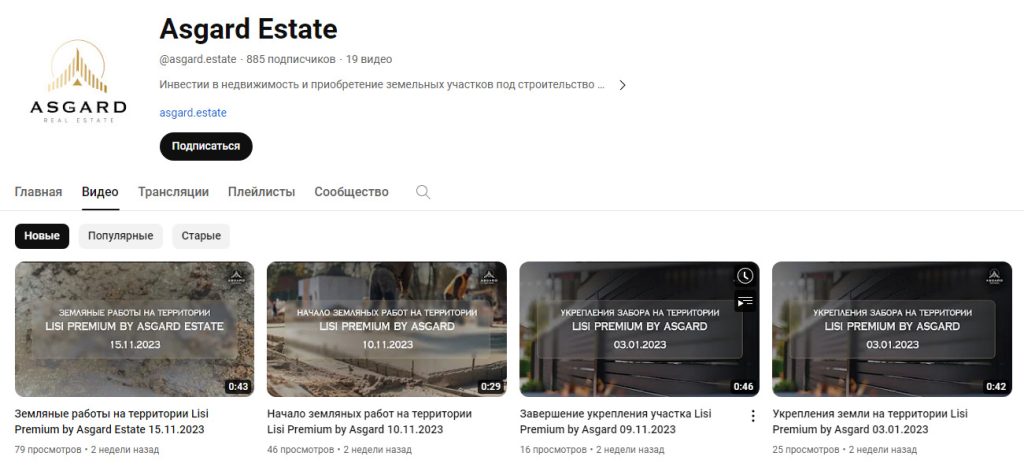This screenshot has height=475, width=1024.
Task: Click the Asgard Estate channel name heading
Action: (248, 29)
